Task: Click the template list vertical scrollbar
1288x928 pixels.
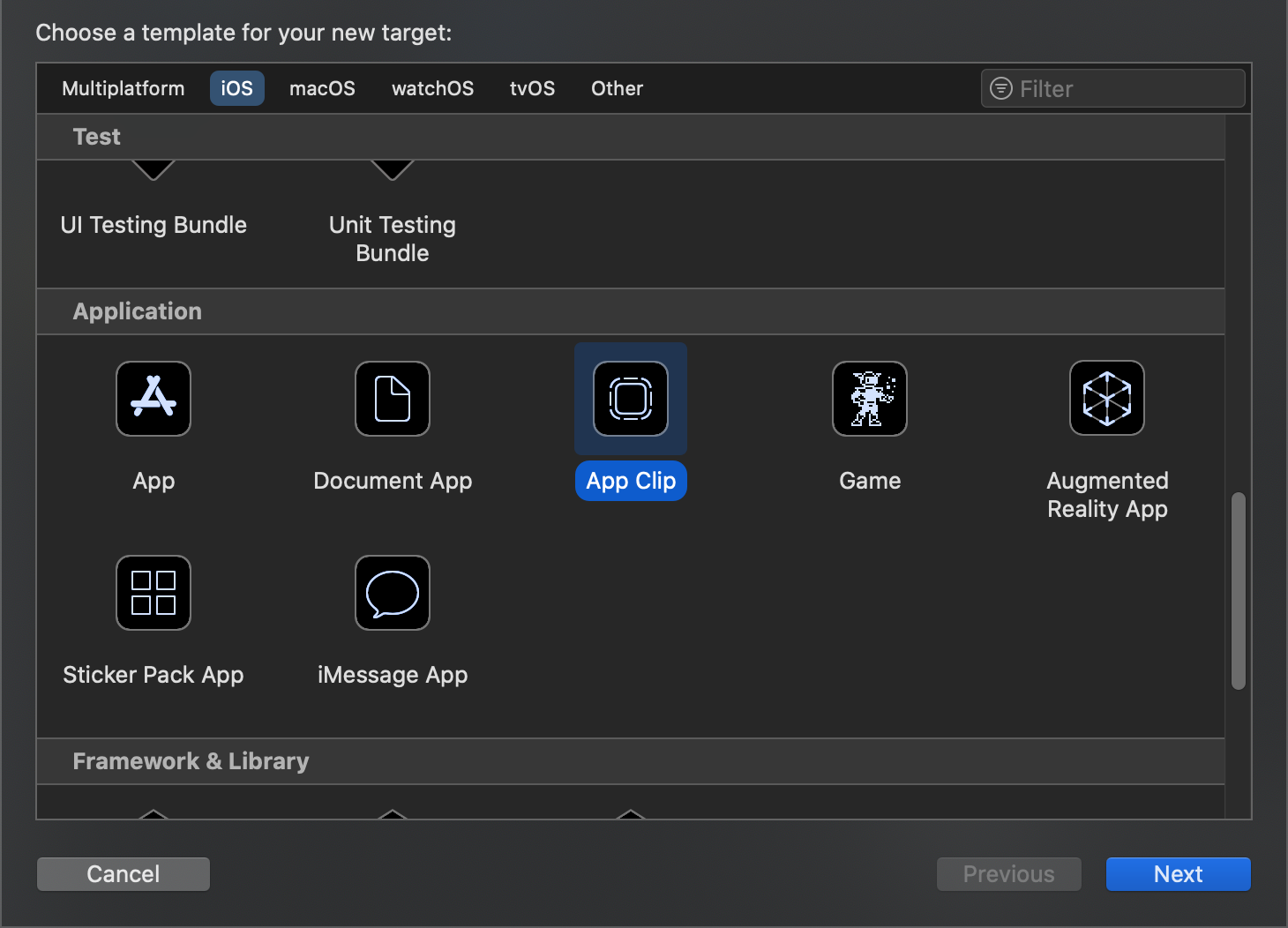Action: [1239, 590]
